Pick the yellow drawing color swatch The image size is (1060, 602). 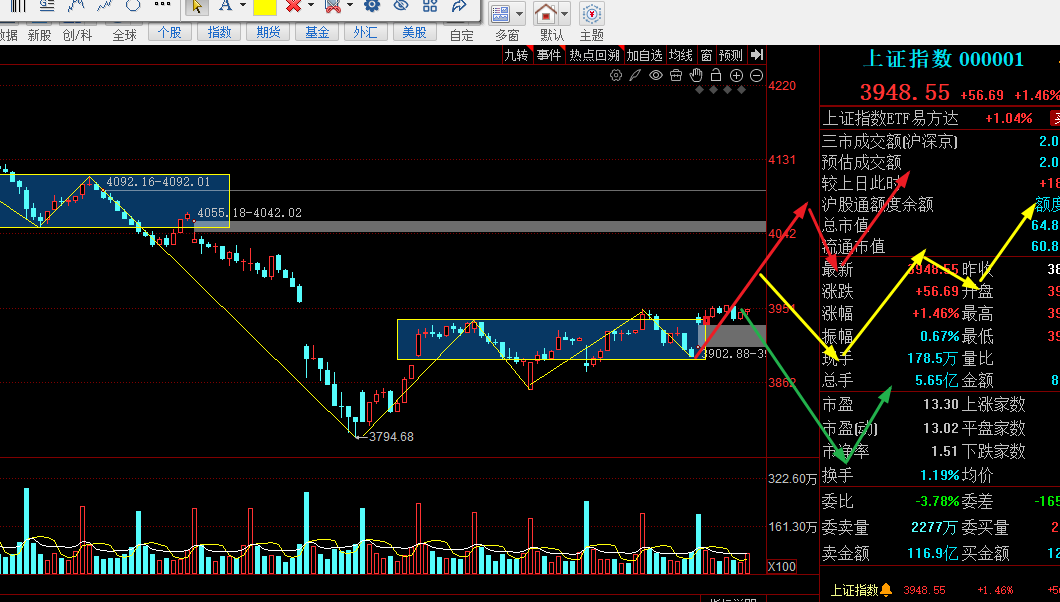pyautogui.click(x=264, y=7)
